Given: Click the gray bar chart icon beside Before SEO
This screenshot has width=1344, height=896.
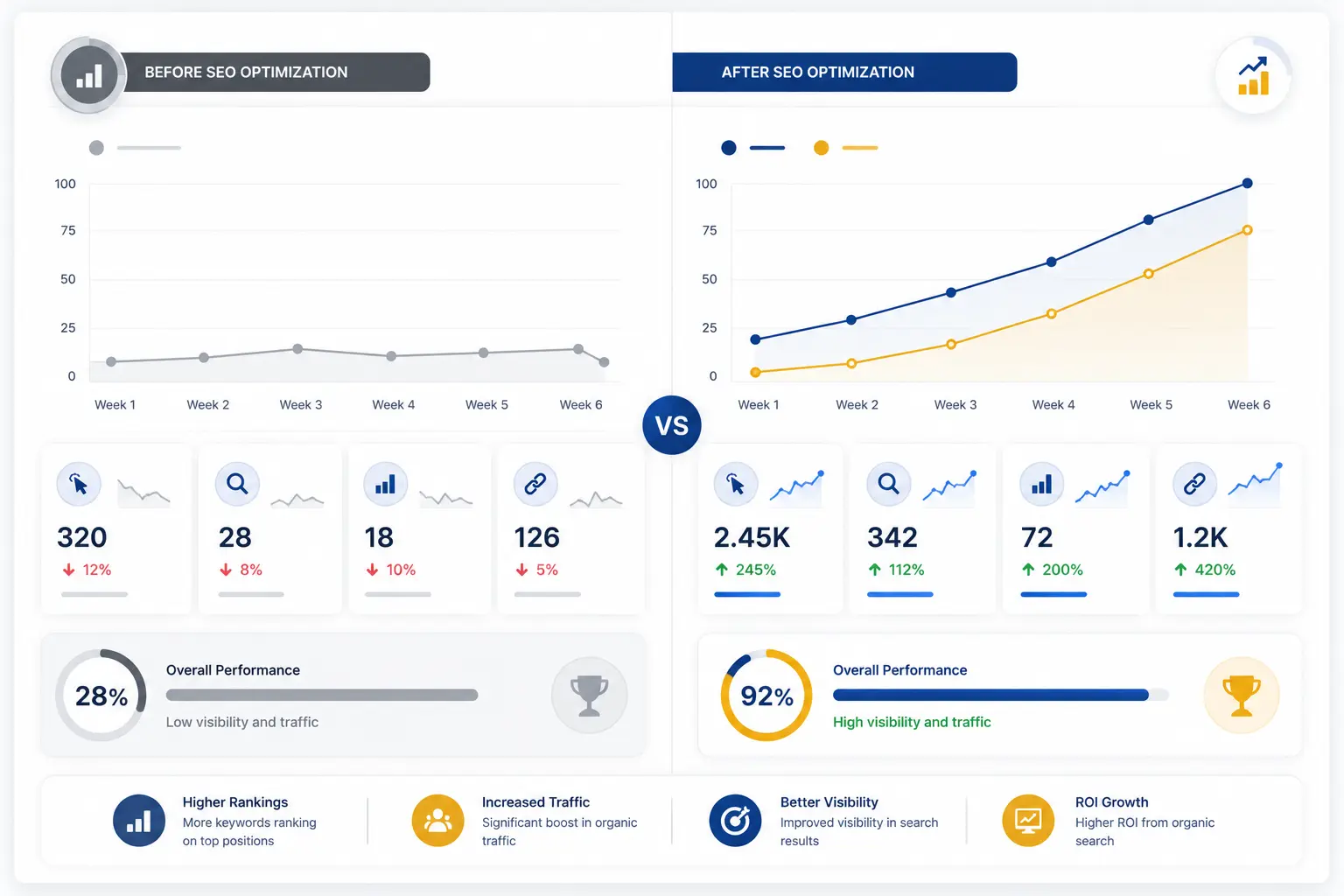Looking at the screenshot, I should click(x=88, y=75).
